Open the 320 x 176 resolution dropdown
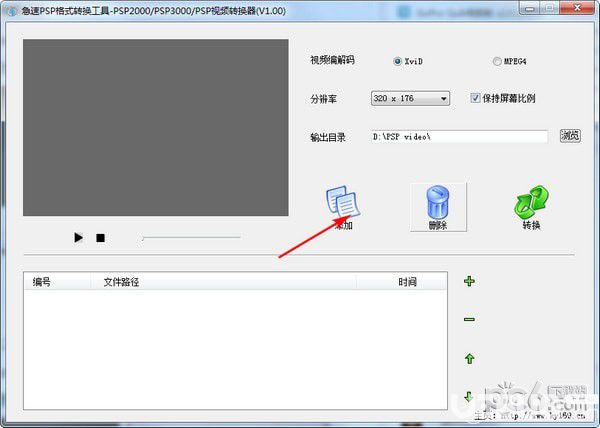 click(x=410, y=98)
